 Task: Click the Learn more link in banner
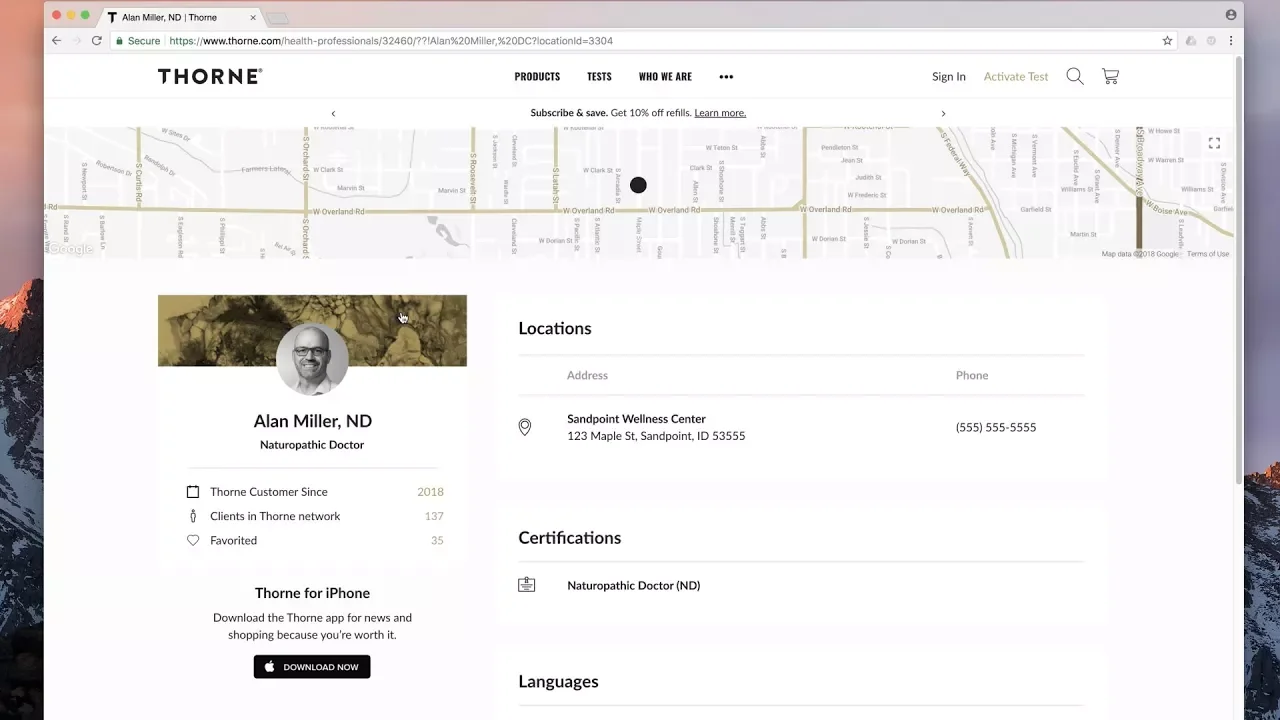coord(720,113)
